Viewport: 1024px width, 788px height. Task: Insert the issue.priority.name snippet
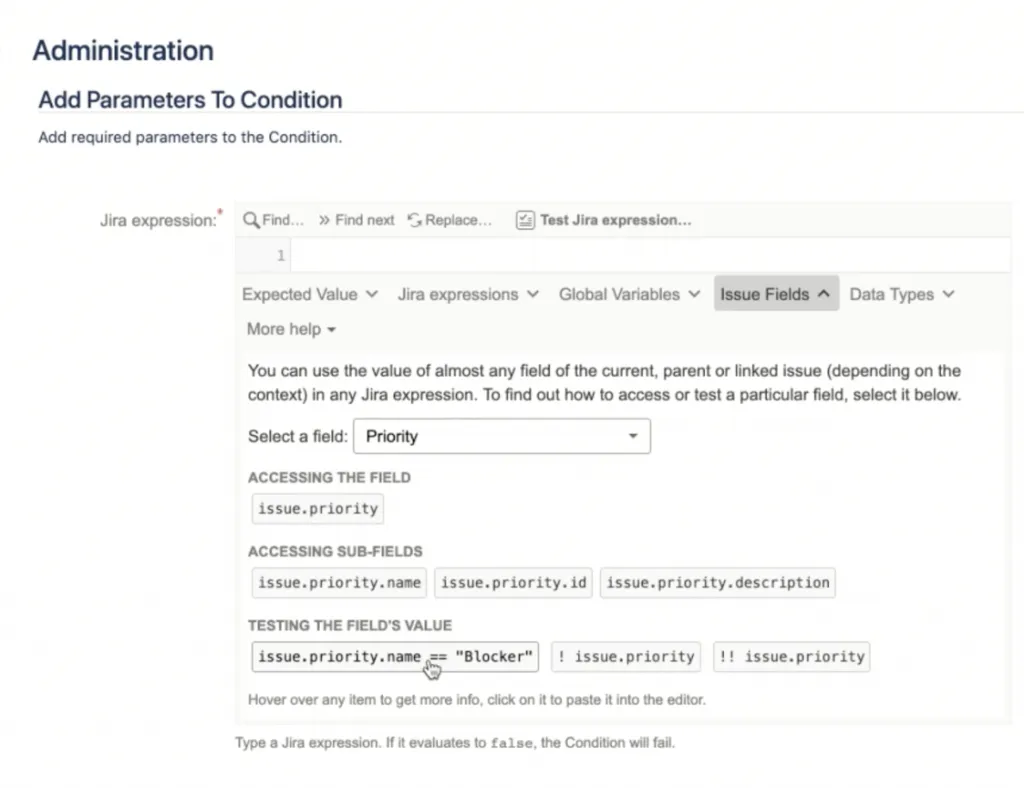point(339,582)
